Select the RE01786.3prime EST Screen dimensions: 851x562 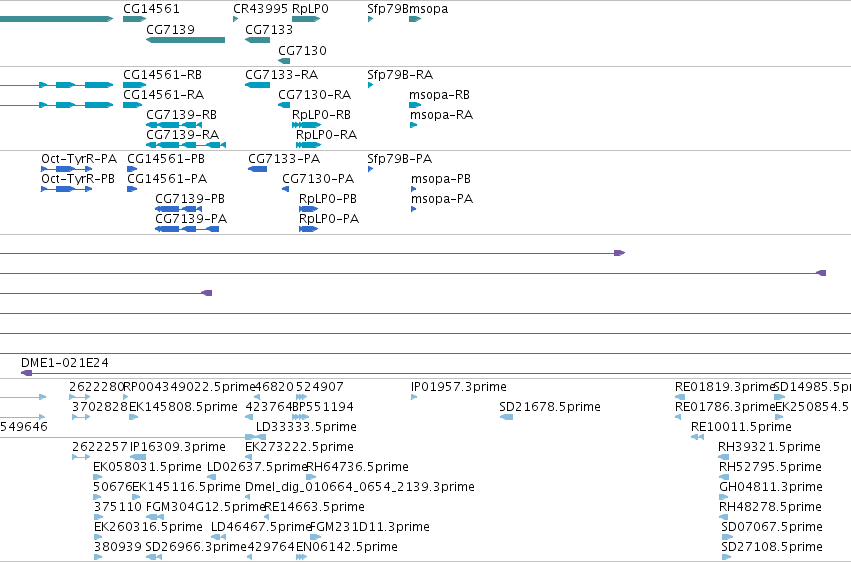[678, 417]
